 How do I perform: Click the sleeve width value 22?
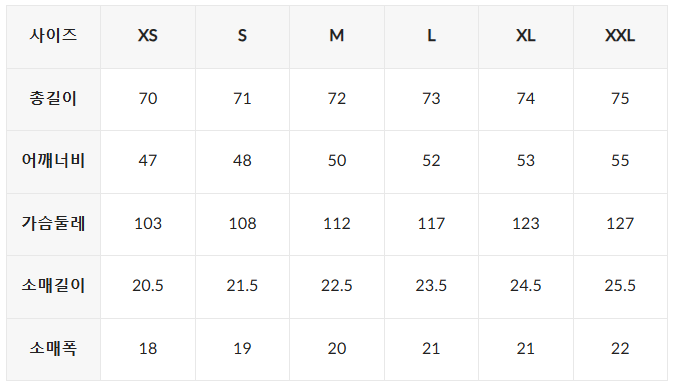[x=620, y=348]
